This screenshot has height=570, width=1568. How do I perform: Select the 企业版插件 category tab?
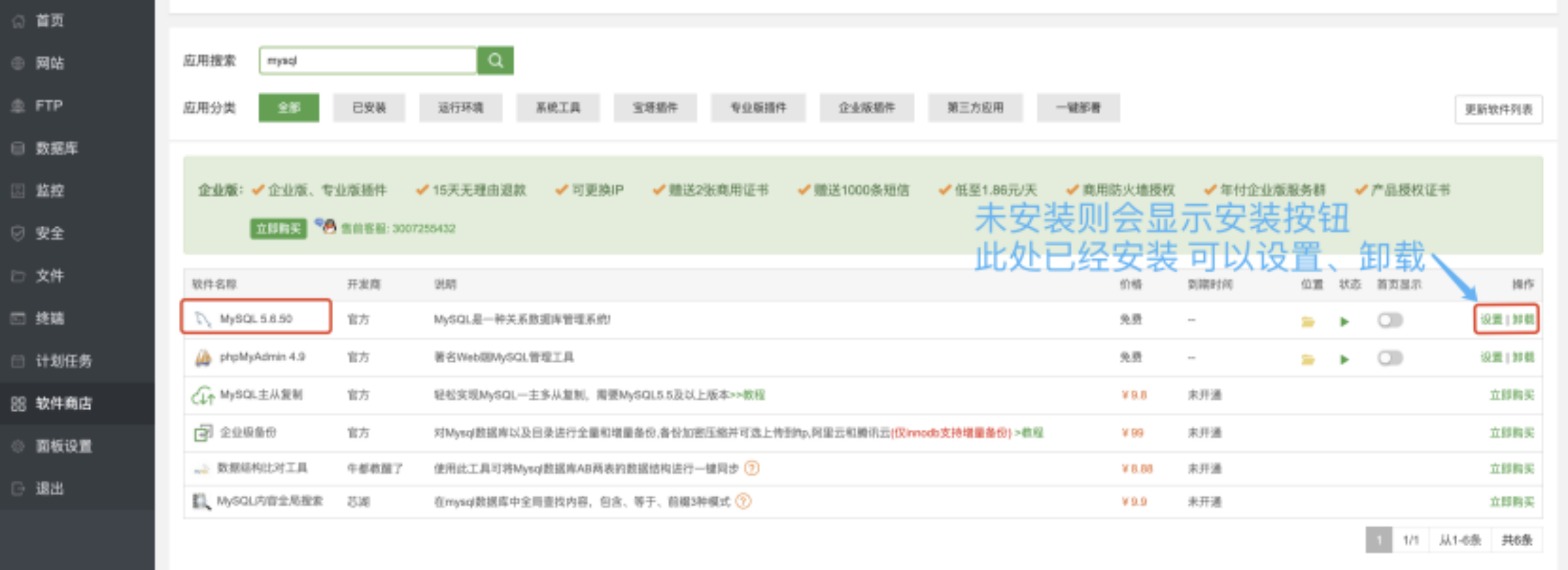click(x=867, y=108)
